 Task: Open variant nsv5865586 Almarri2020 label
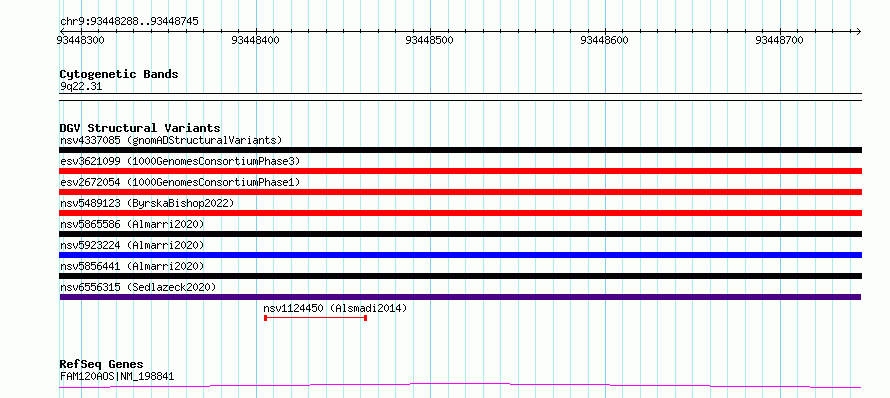click(132, 224)
